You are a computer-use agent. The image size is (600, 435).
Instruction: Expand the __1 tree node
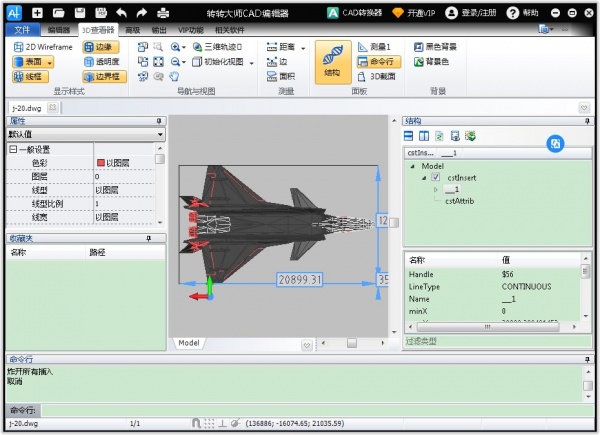[x=436, y=189]
